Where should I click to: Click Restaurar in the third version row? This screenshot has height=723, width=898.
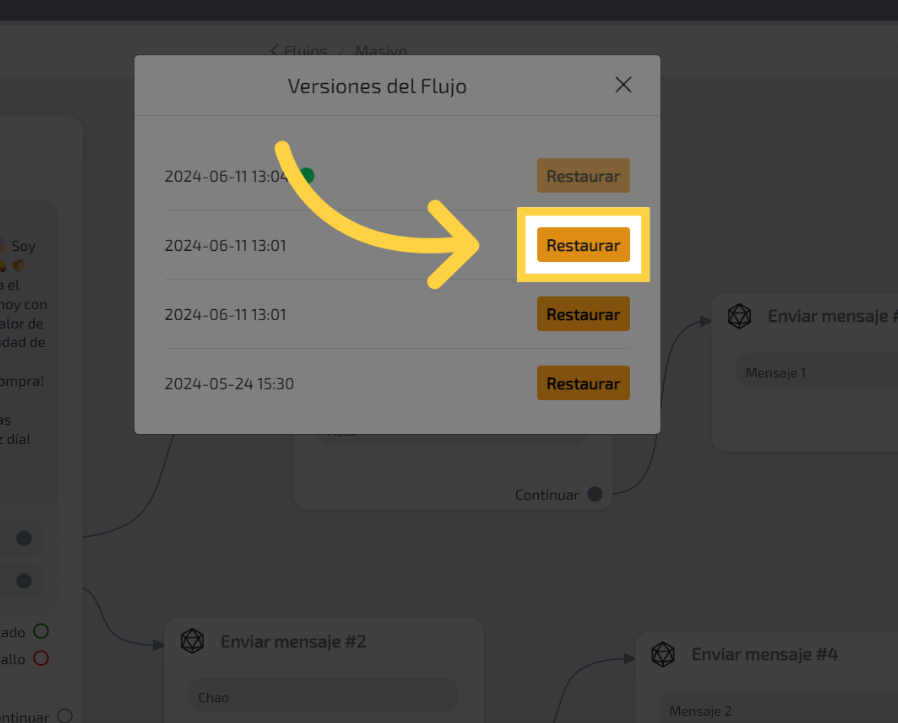point(583,314)
